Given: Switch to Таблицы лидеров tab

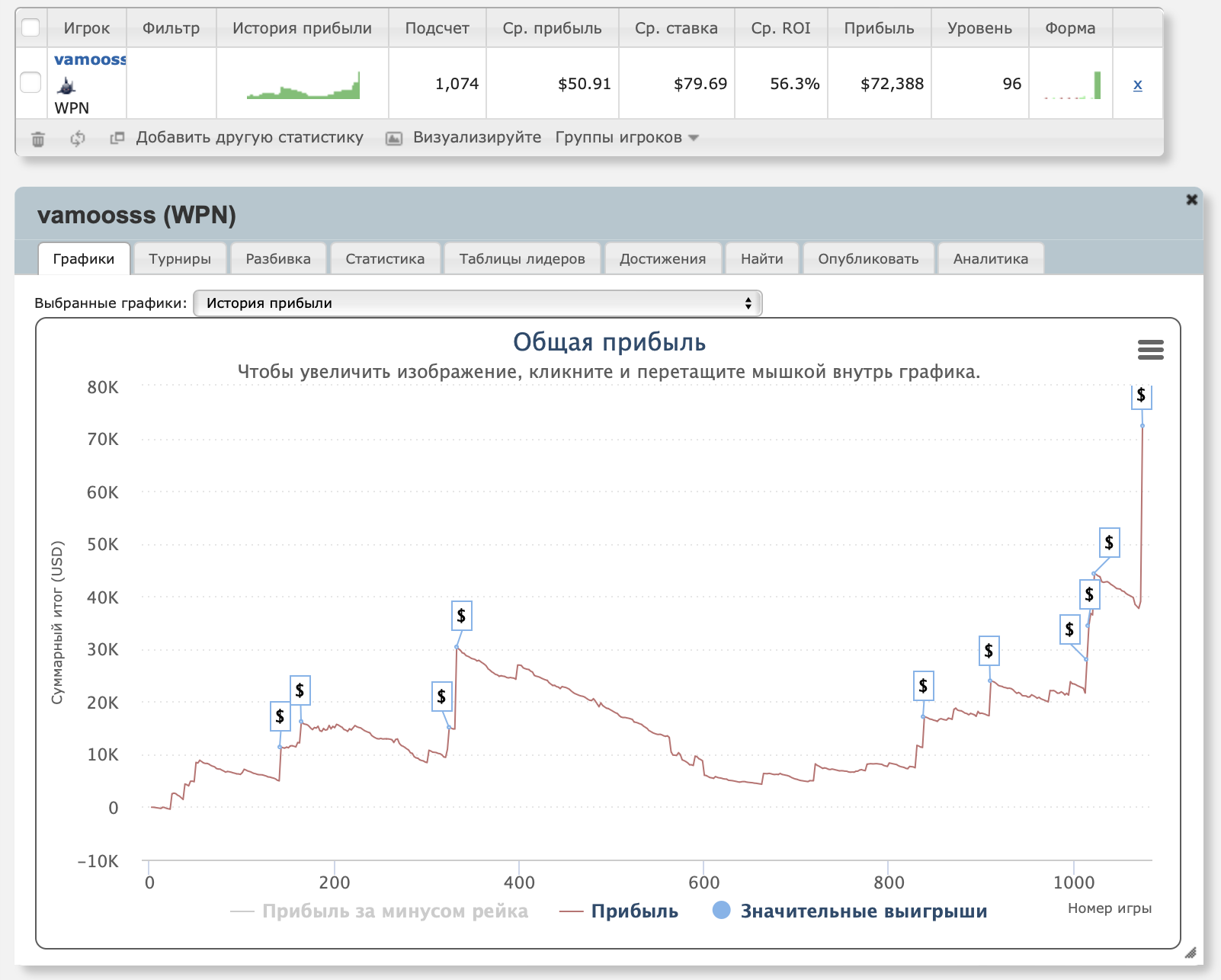Looking at the screenshot, I should point(522,258).
